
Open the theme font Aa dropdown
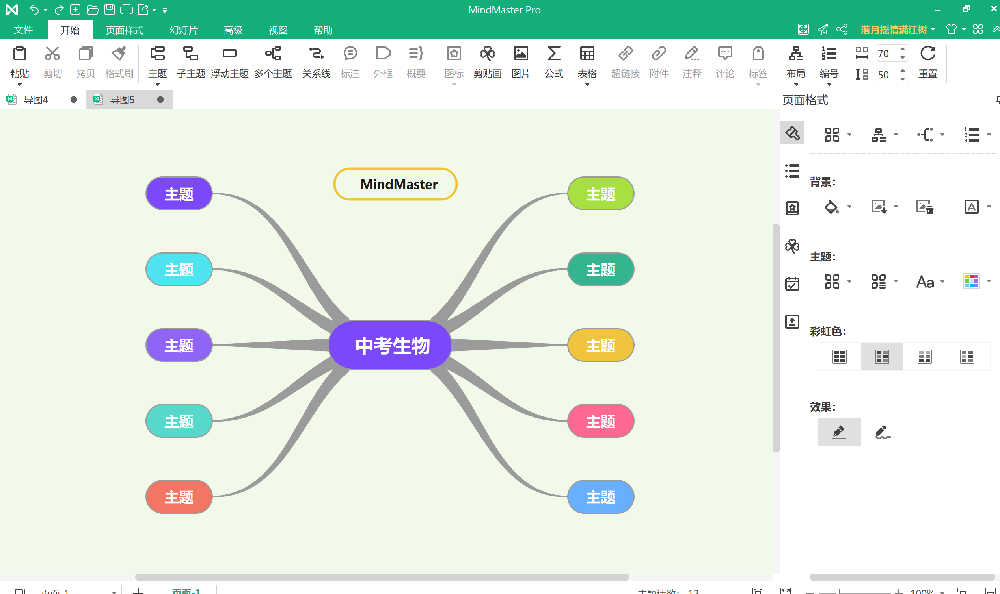tap(942, 281)
